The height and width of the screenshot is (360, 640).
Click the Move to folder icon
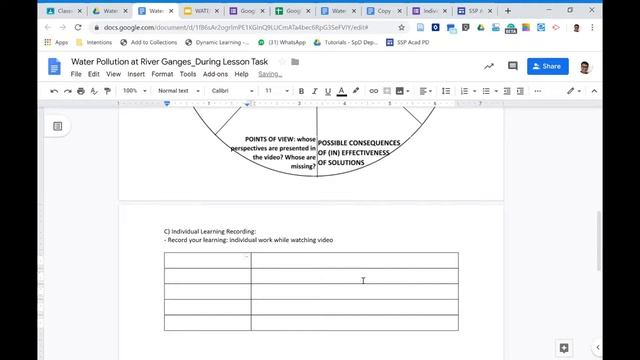[x=295, y=62]
